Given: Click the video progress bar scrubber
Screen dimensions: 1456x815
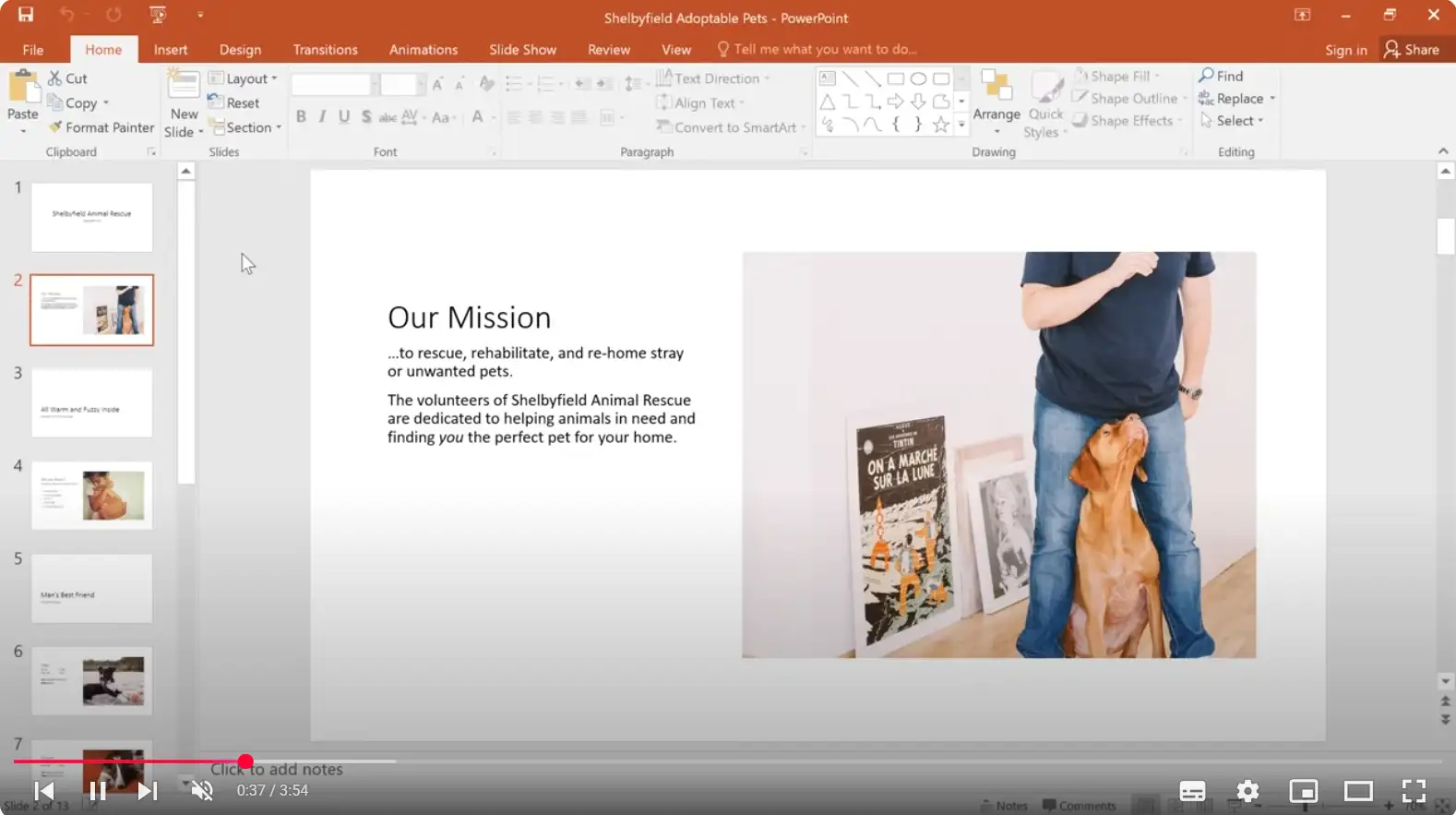Looking at the screenshot, I should pos(245,761).
